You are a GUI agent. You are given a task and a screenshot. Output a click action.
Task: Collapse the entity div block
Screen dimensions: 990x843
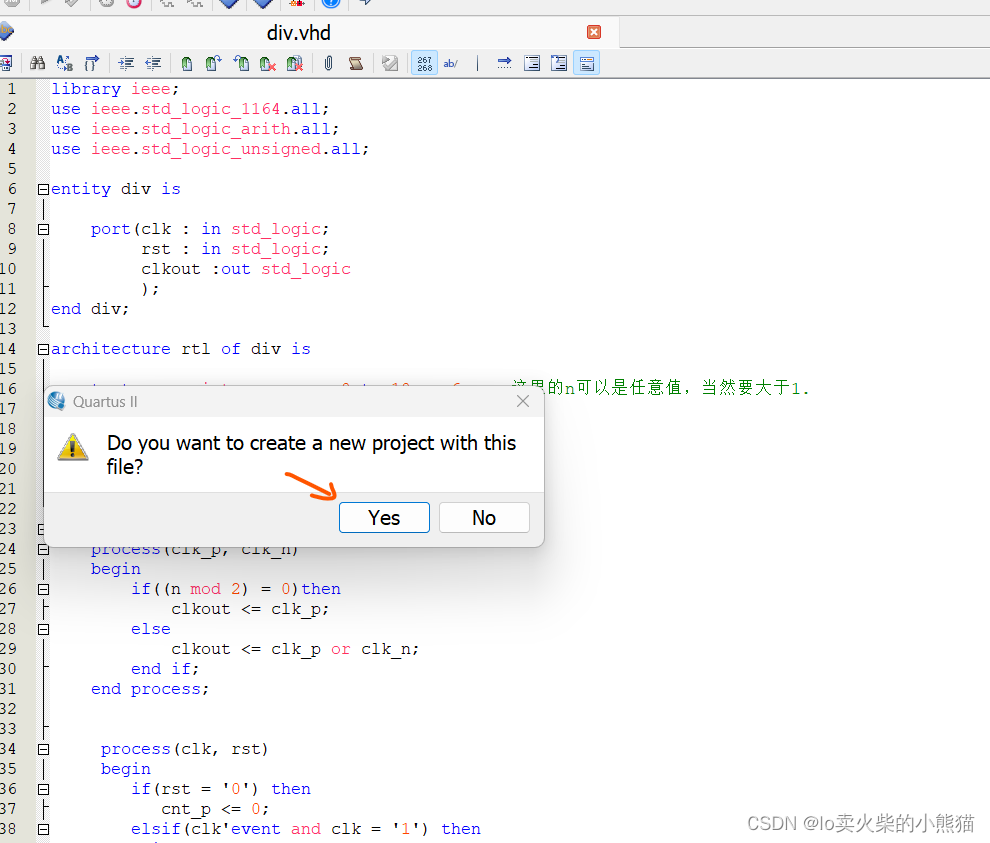click(x=43, y=189)
